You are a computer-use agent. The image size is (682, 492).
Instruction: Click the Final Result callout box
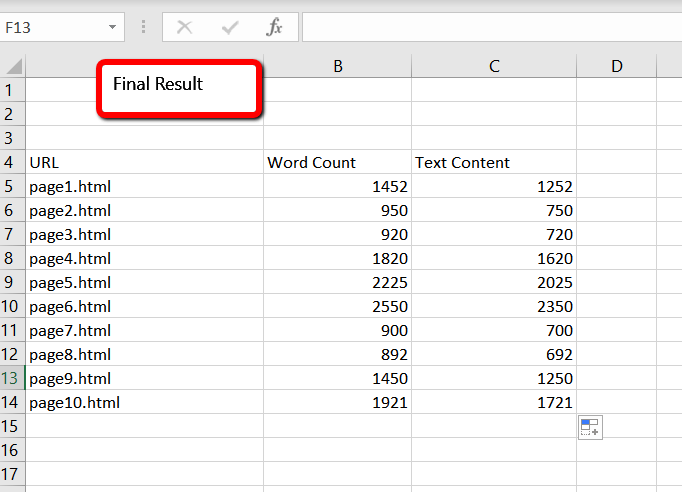[180, 88]
